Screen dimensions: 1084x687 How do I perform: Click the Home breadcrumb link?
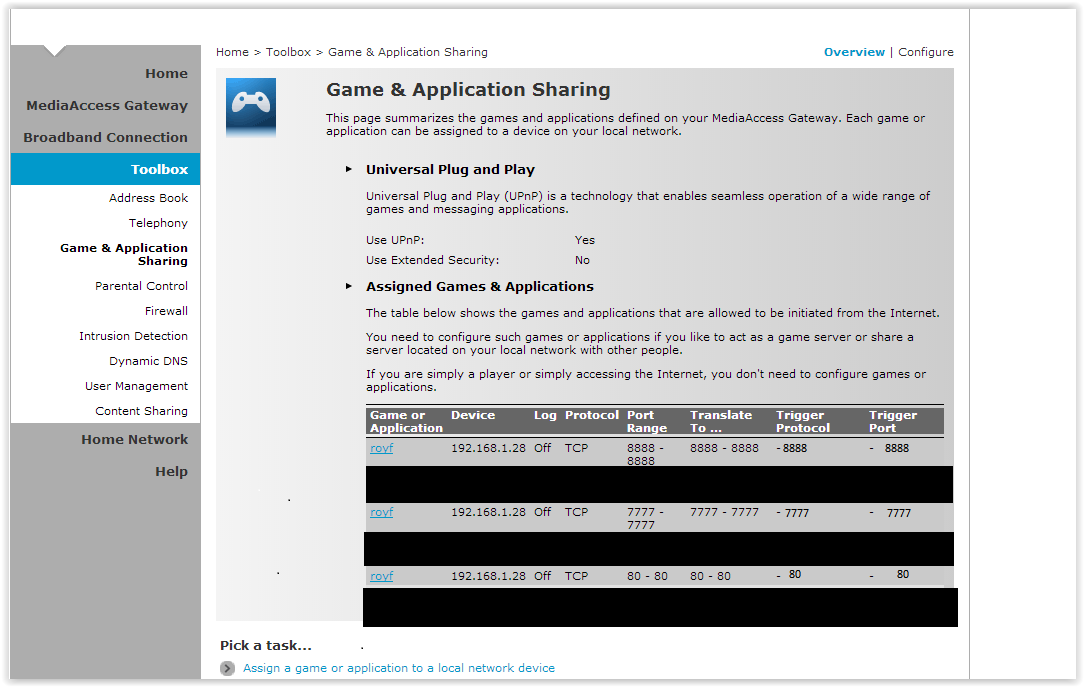232,52
